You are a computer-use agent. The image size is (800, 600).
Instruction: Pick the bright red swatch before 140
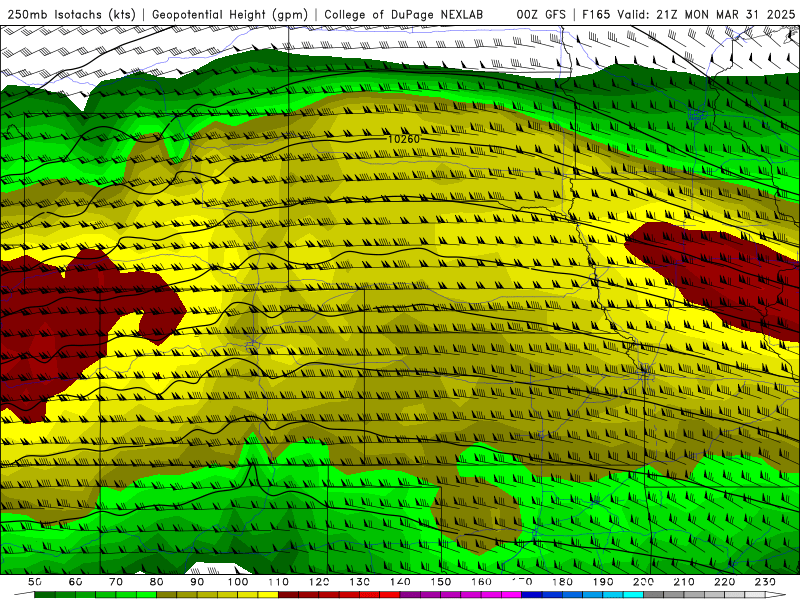tap(390, 595)
